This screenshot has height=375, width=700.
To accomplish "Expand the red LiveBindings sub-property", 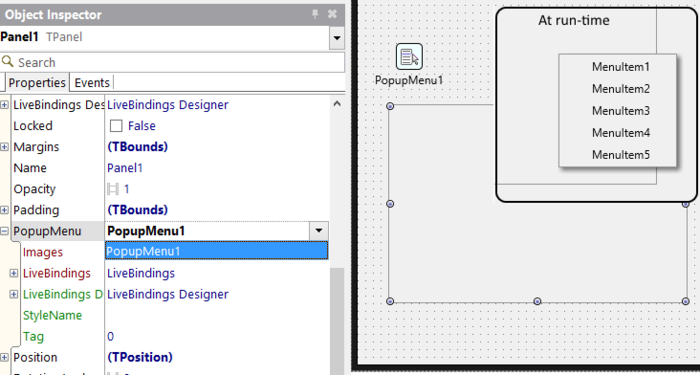I will pyautogui.click(x=14, y=273).
